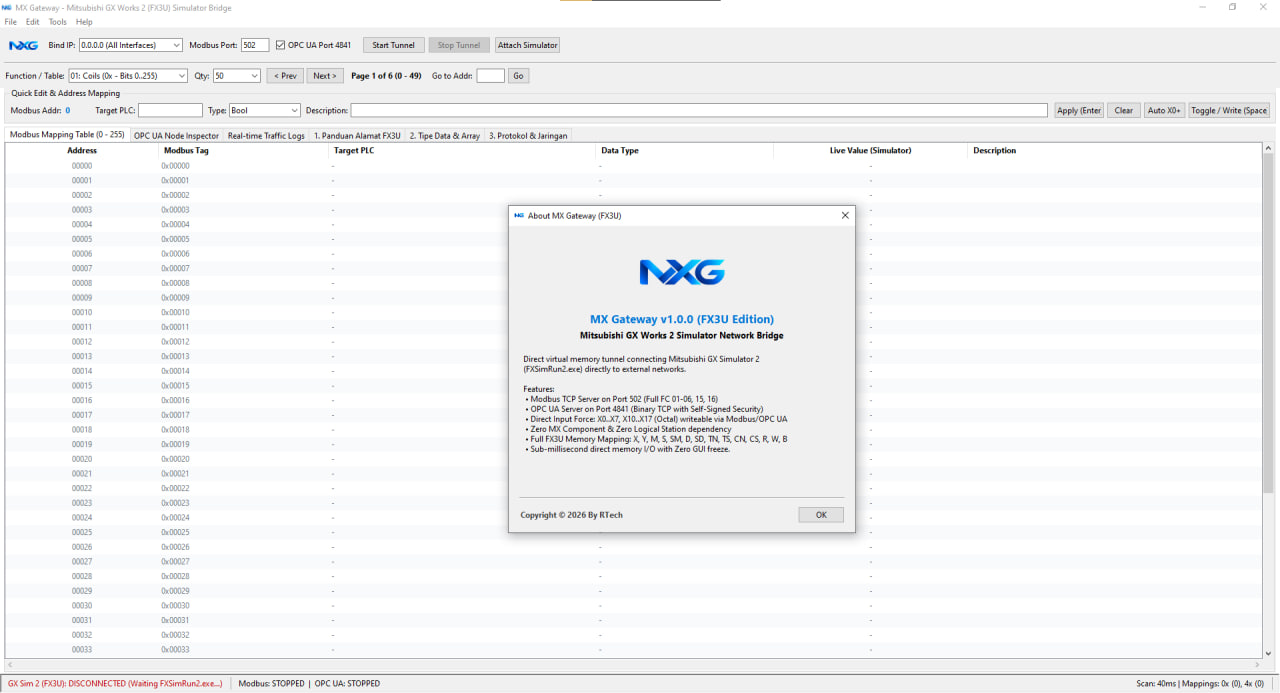Close the About MX Gateway dialog

[845, 215]
